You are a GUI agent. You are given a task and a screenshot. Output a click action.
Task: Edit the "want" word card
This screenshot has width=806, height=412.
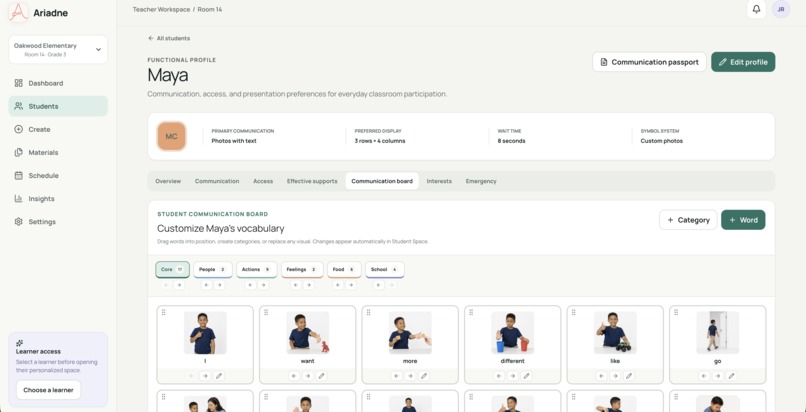tap(321, 376)
